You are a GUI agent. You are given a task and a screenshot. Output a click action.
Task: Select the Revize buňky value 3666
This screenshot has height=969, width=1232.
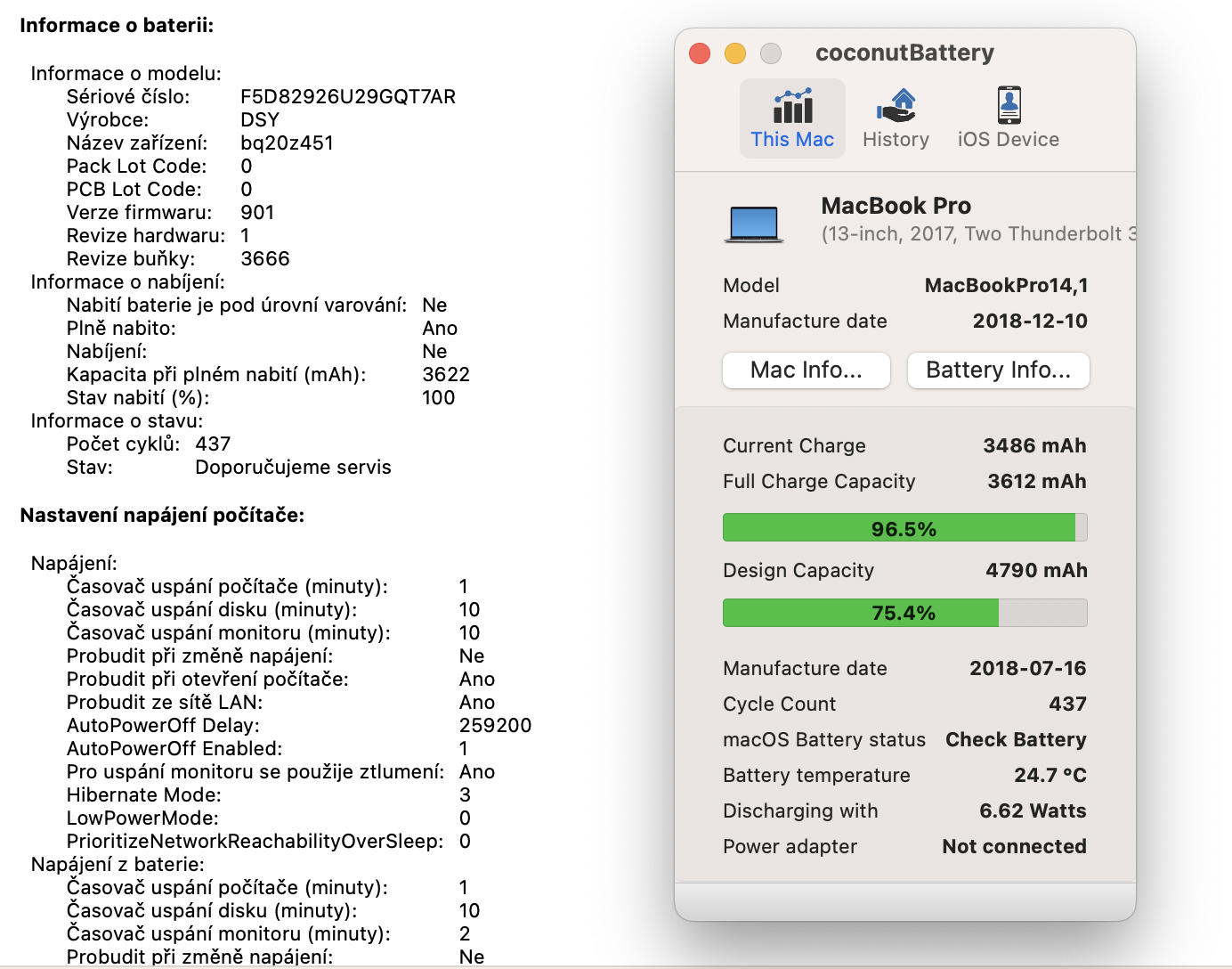click(265, 258)
